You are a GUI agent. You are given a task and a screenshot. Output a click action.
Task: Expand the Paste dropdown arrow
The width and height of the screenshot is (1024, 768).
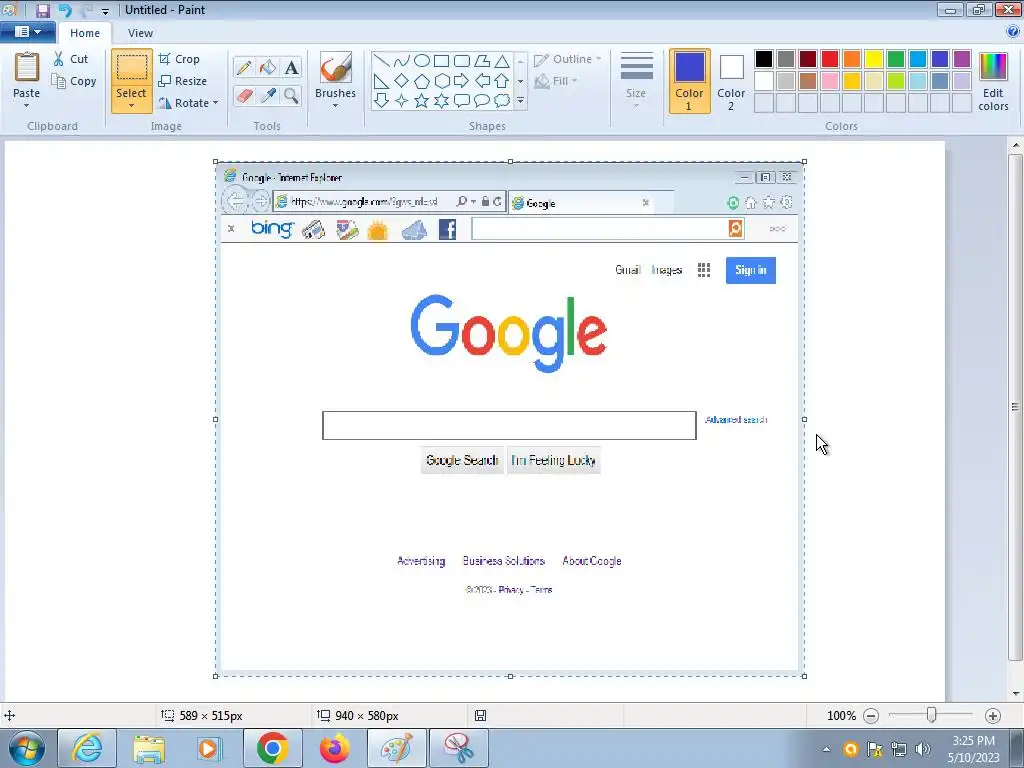[27, 105]
